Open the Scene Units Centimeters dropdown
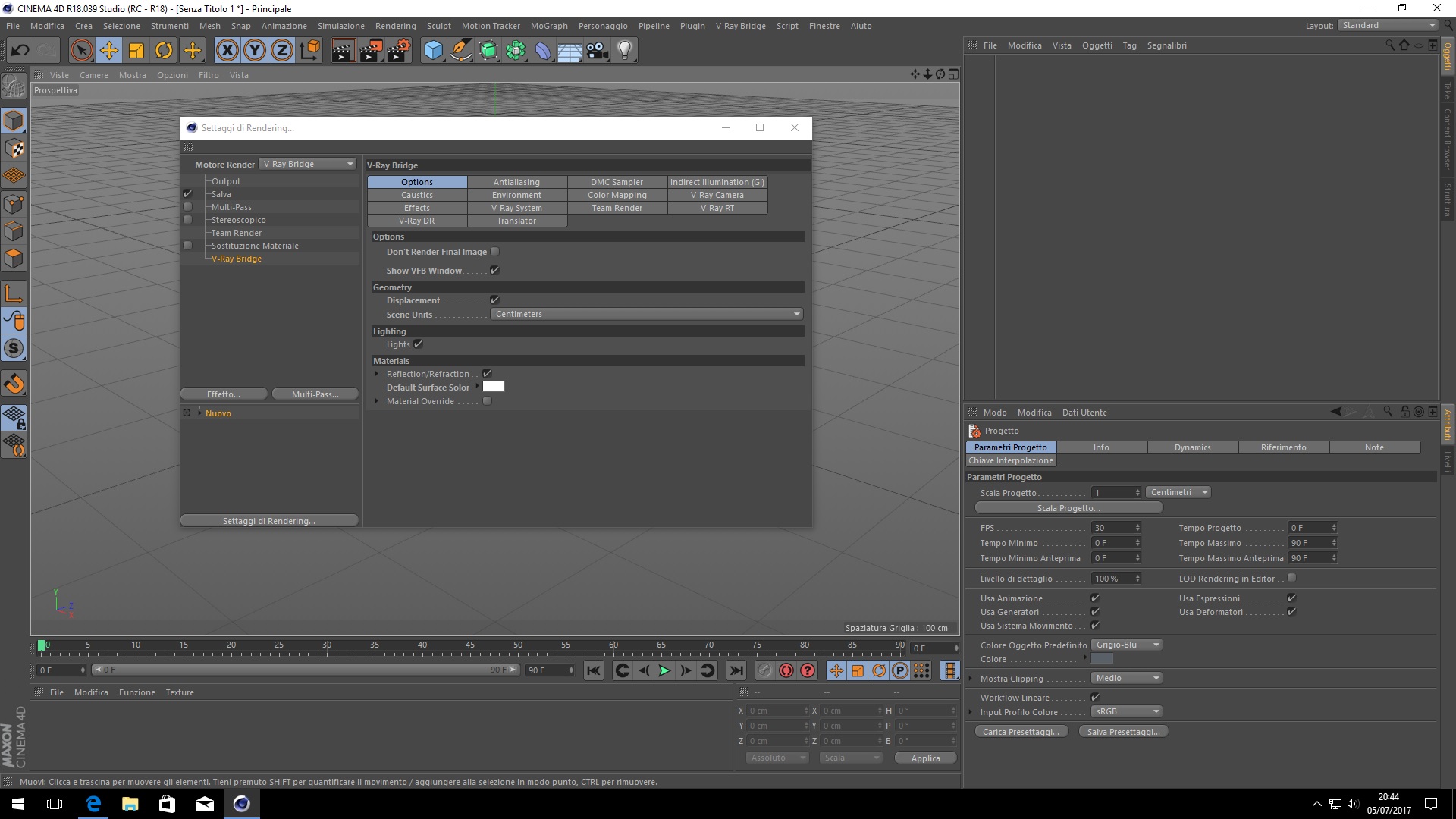Viewport: 1456px width, 819px height. click(647, 314)
